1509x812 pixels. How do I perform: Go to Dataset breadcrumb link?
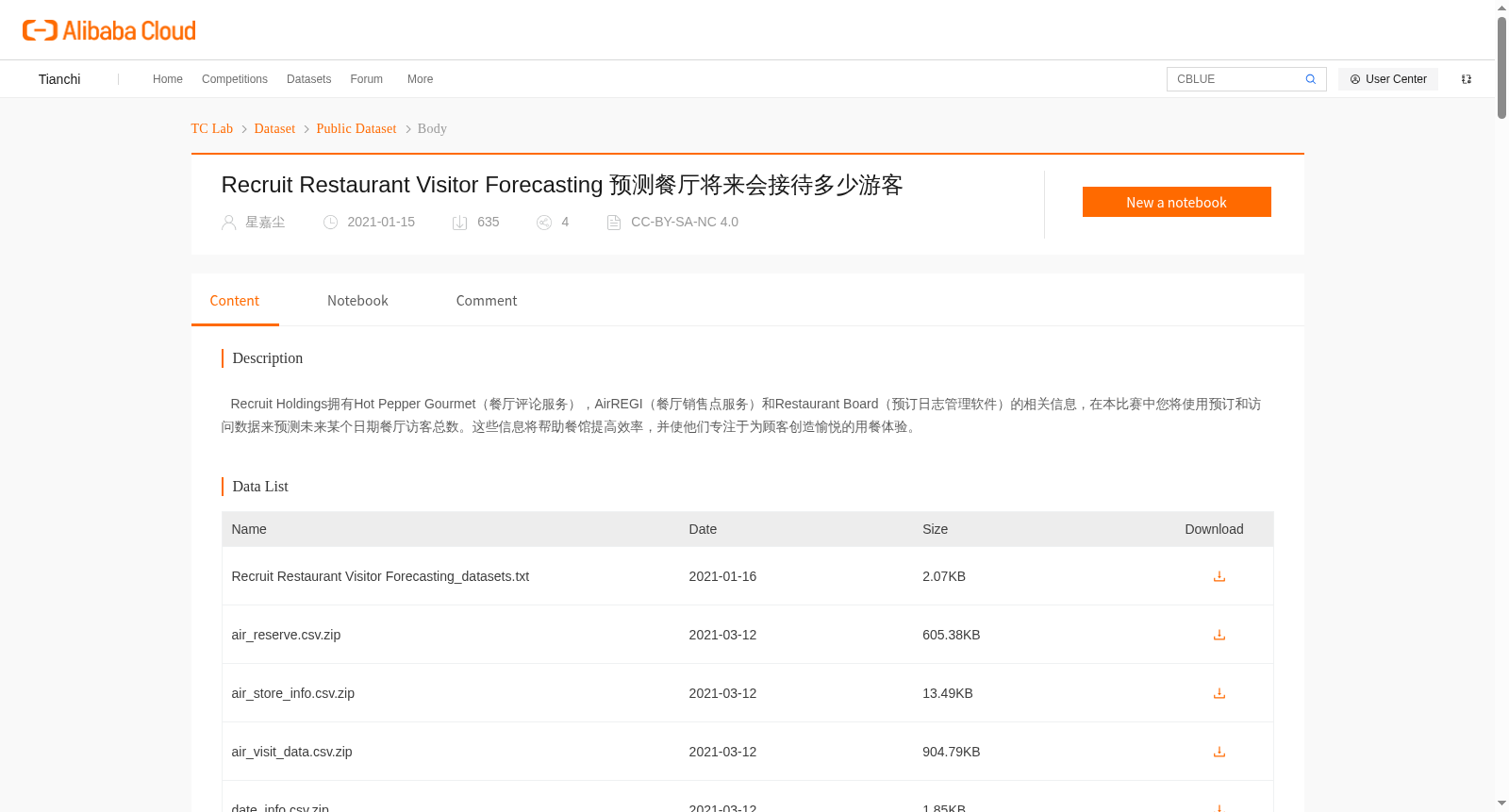pyautogui.click(x=274, y=128)
